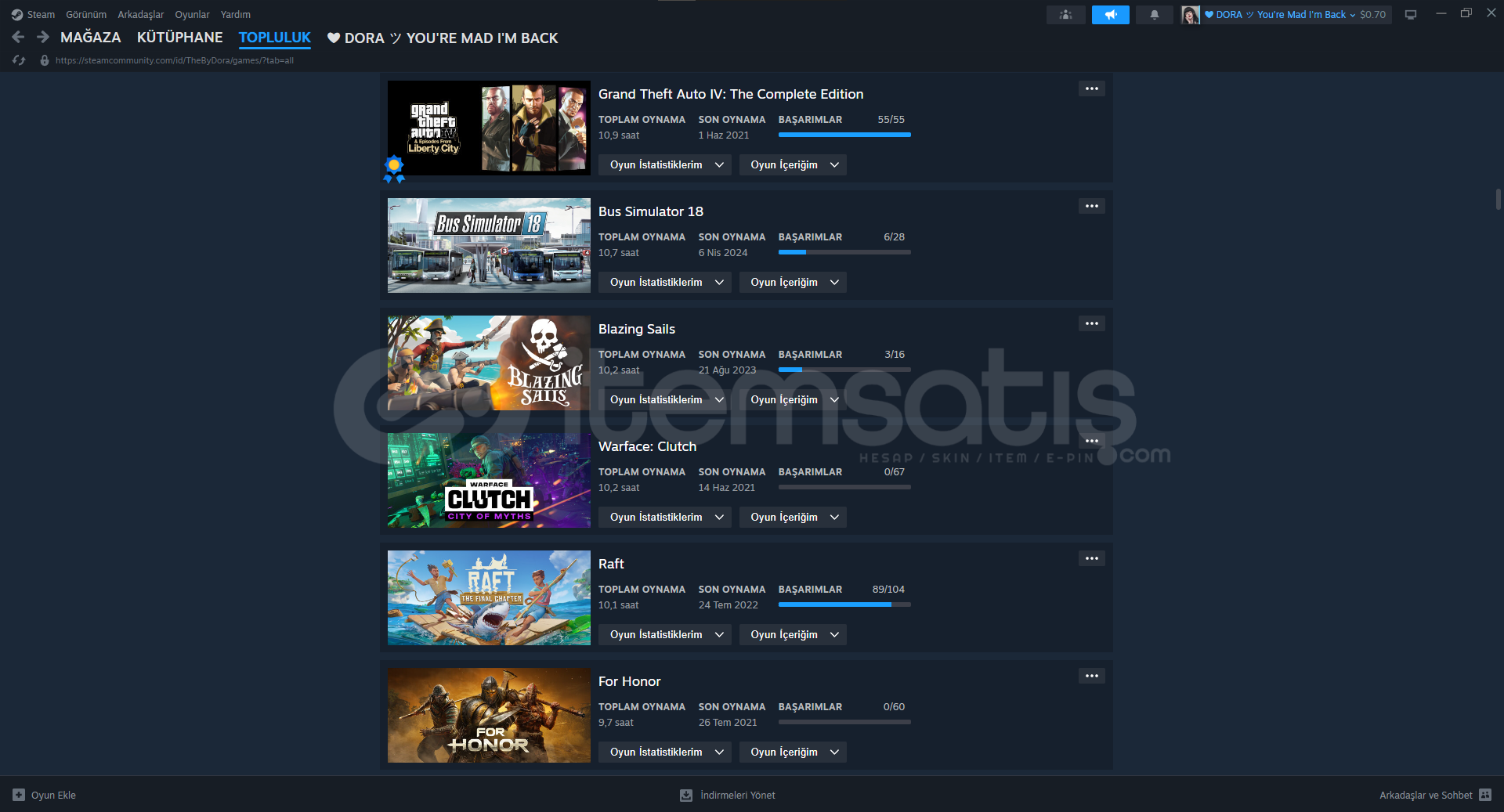Click the download icon next to İndirmeleri Yönet

click(686, 795)
